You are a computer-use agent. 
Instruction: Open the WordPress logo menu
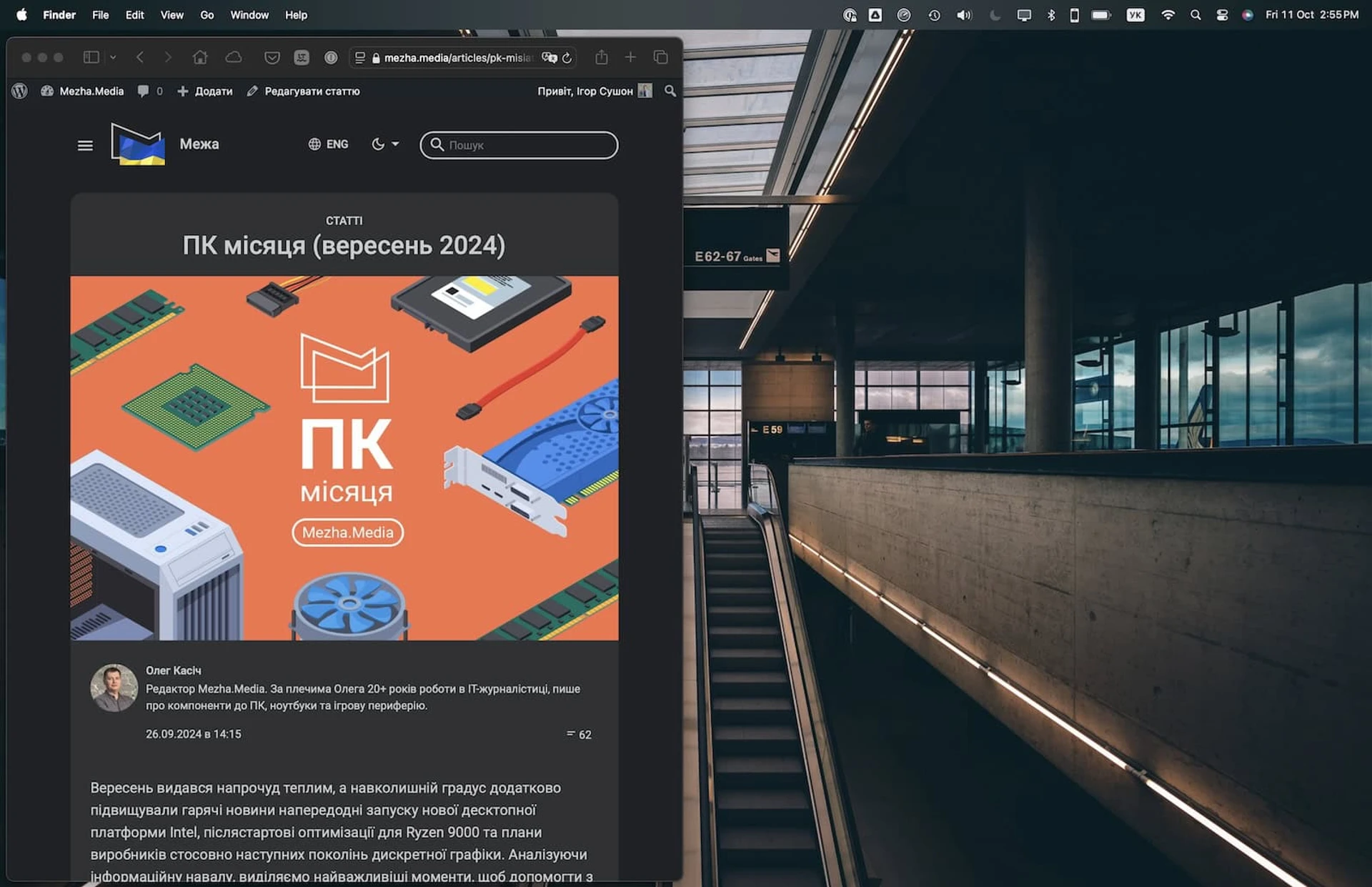click(x=20, y=91)
